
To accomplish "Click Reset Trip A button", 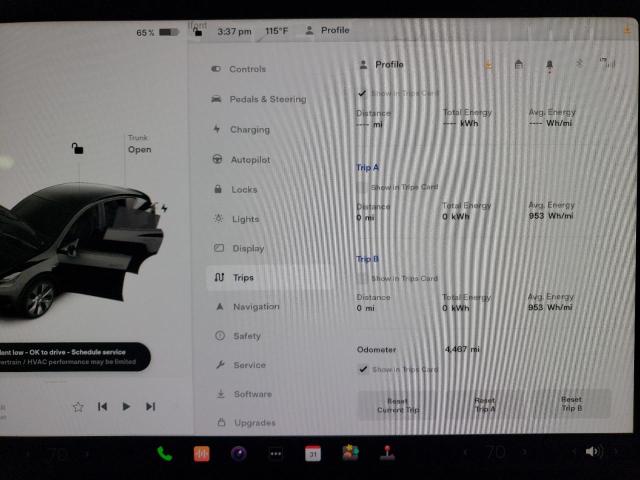I will [x=485, y=404].
